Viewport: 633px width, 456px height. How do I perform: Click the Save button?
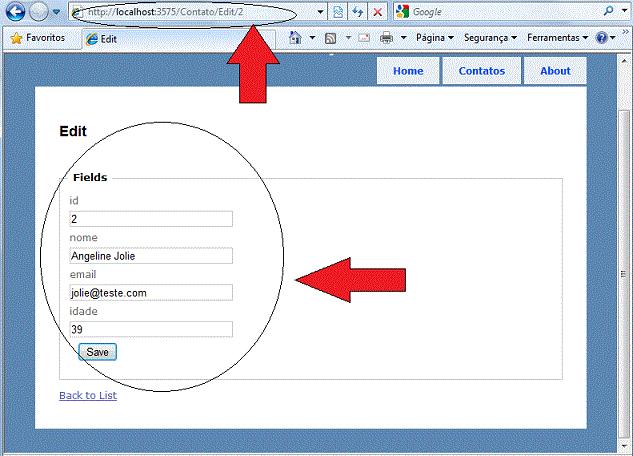(97, 352)
